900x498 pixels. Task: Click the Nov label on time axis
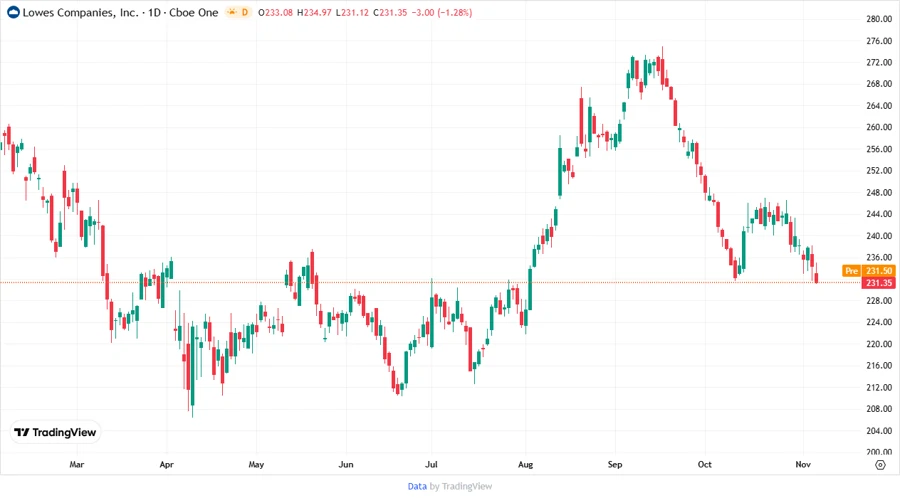click(803, 464)
